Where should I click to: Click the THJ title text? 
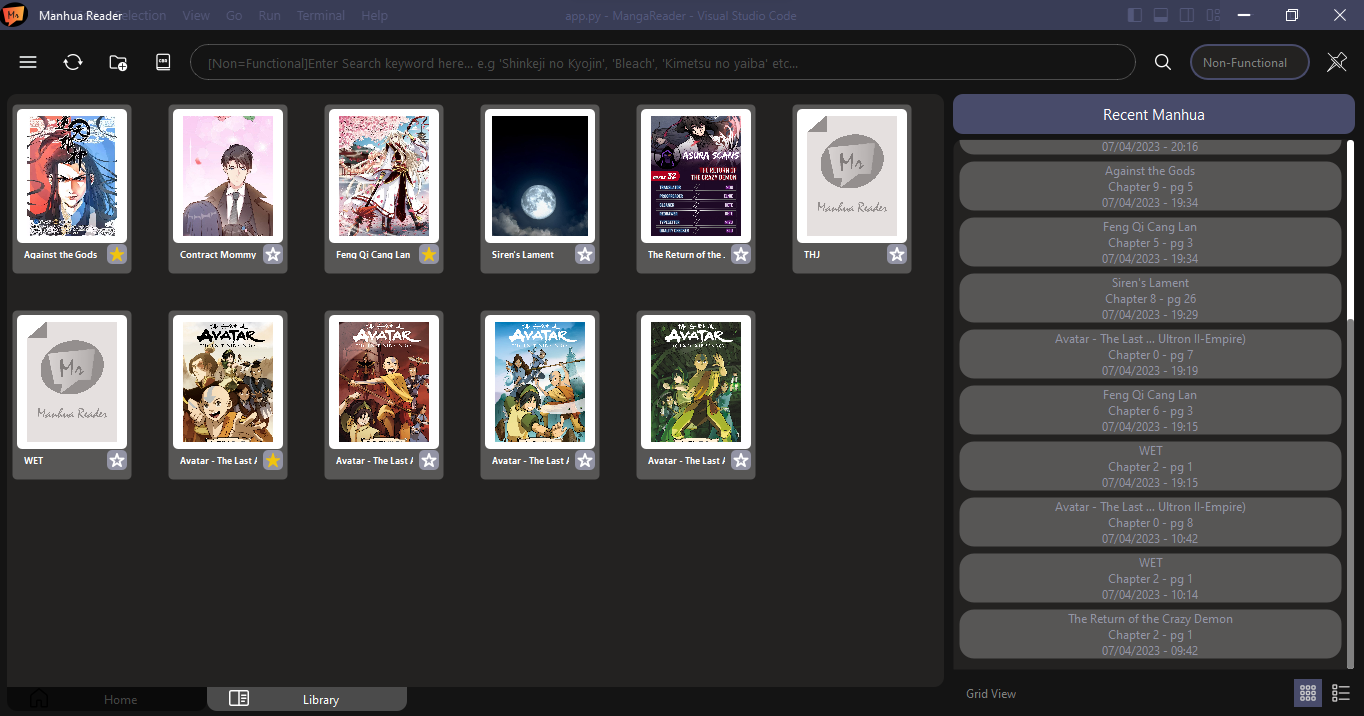812,254
